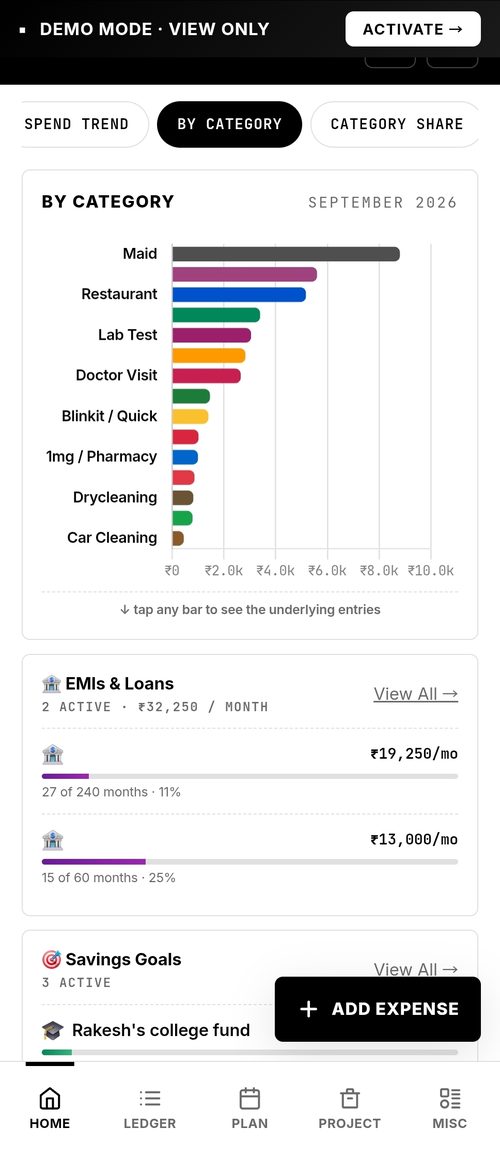Open the Ledger list icon

(x=149, y=1098)
